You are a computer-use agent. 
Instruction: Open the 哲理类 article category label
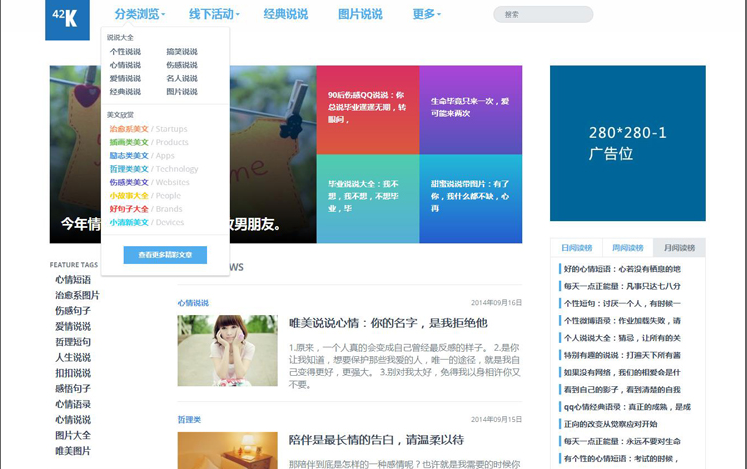tap(189, 419)
